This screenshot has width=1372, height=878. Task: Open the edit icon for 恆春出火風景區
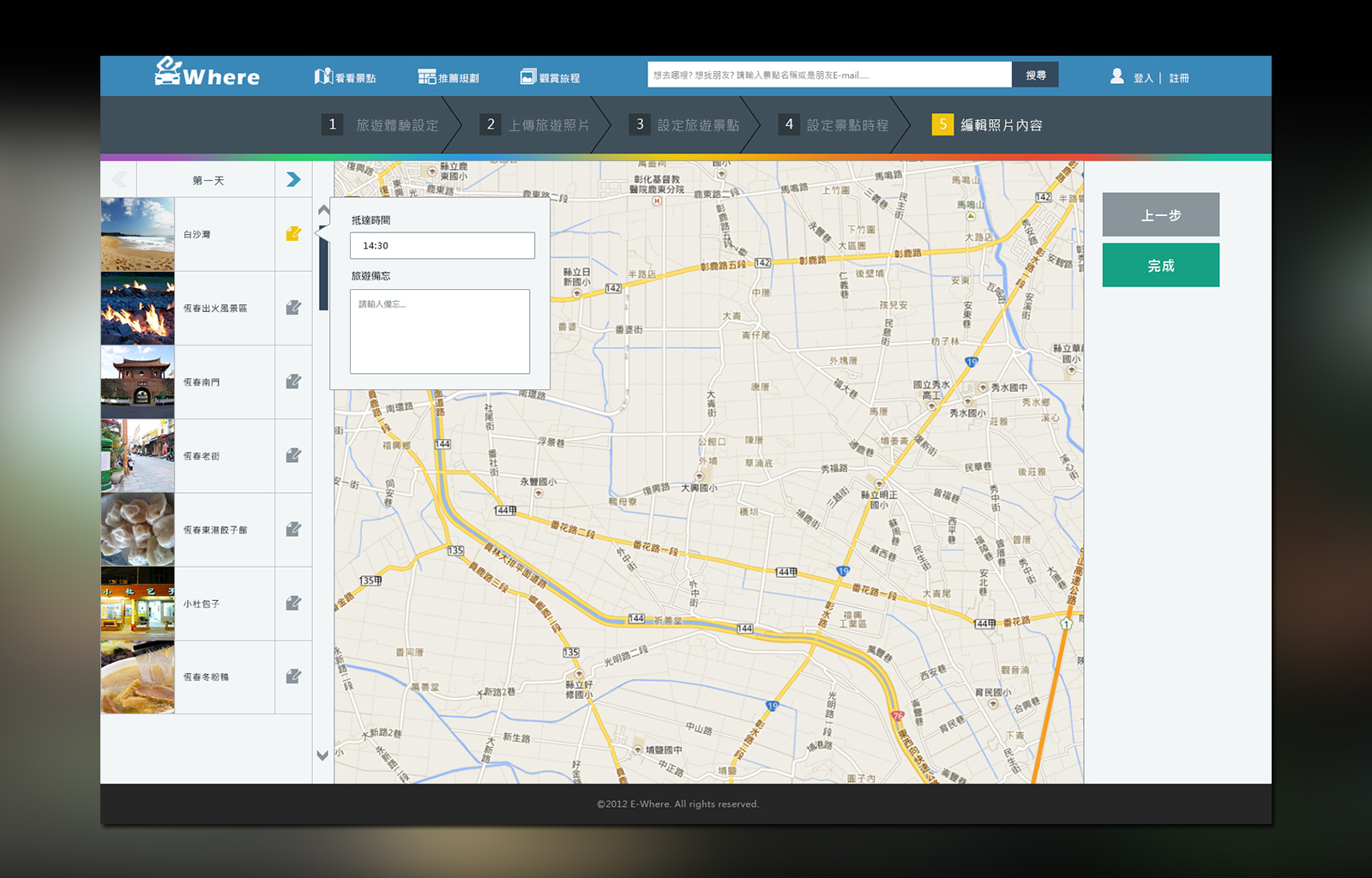tap(293, 308)
